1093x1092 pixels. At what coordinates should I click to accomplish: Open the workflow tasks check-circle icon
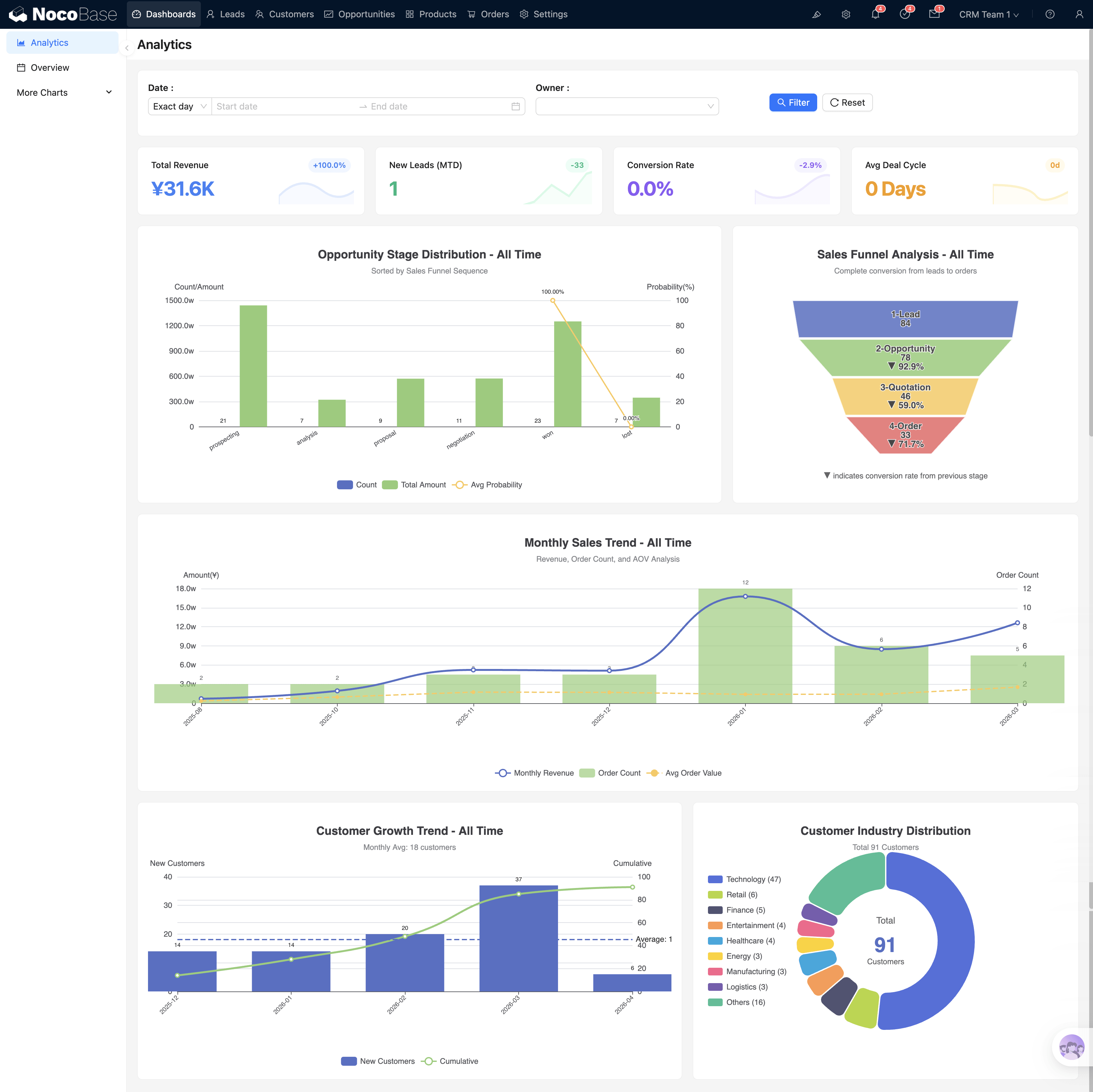(x=905, y=15)
